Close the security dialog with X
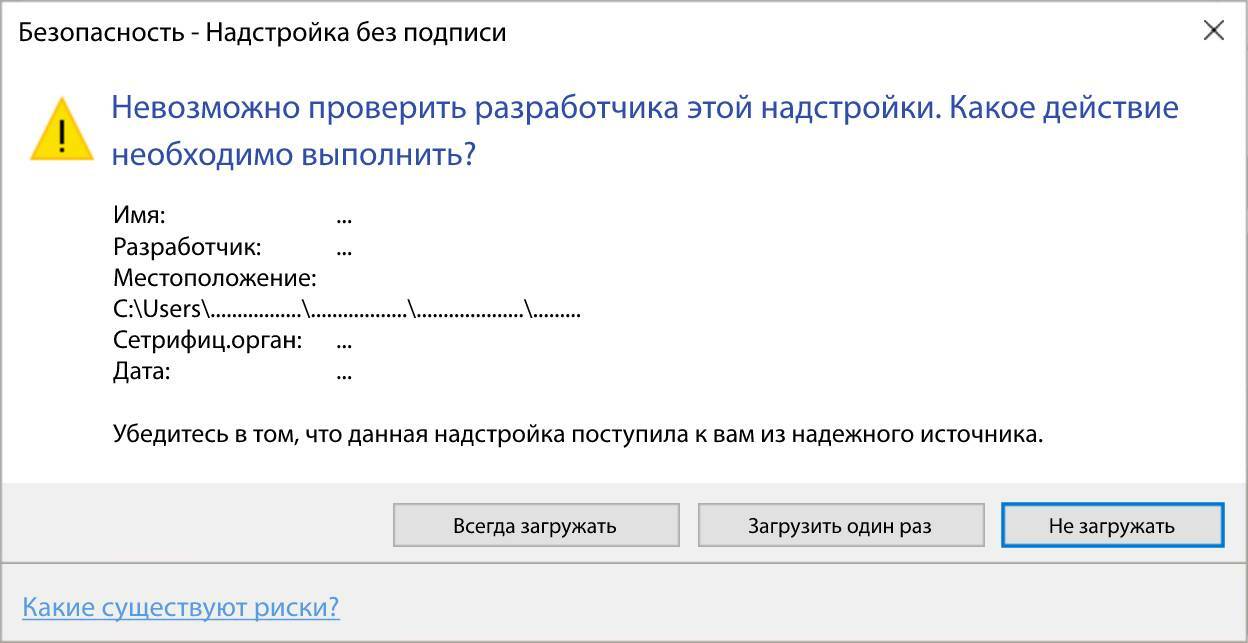 point(1213,31)
